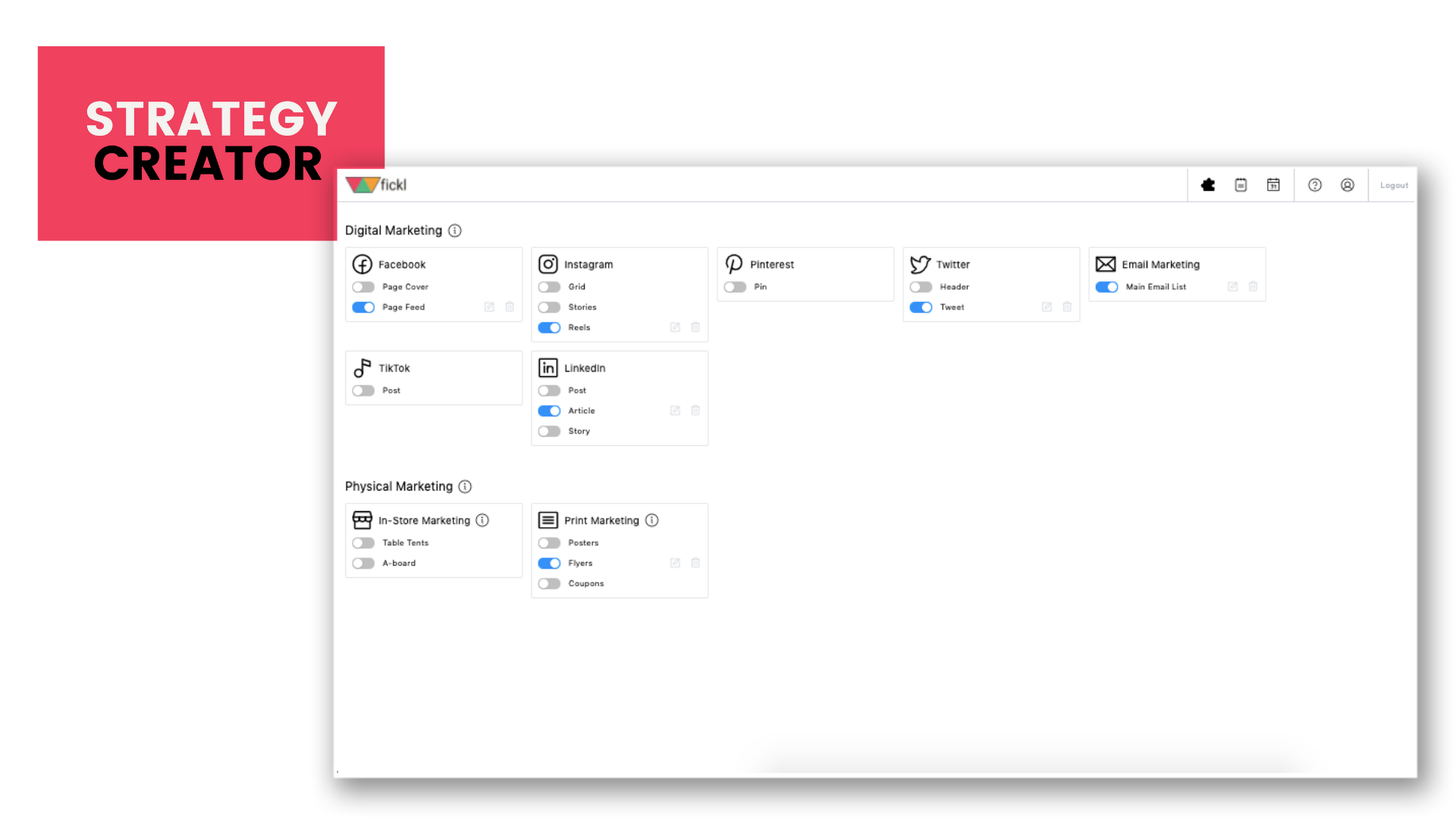Screen dimensions: 1456x819
Task: Open the notepad icon in the top toolbar
Action: tap(1241, 184)
